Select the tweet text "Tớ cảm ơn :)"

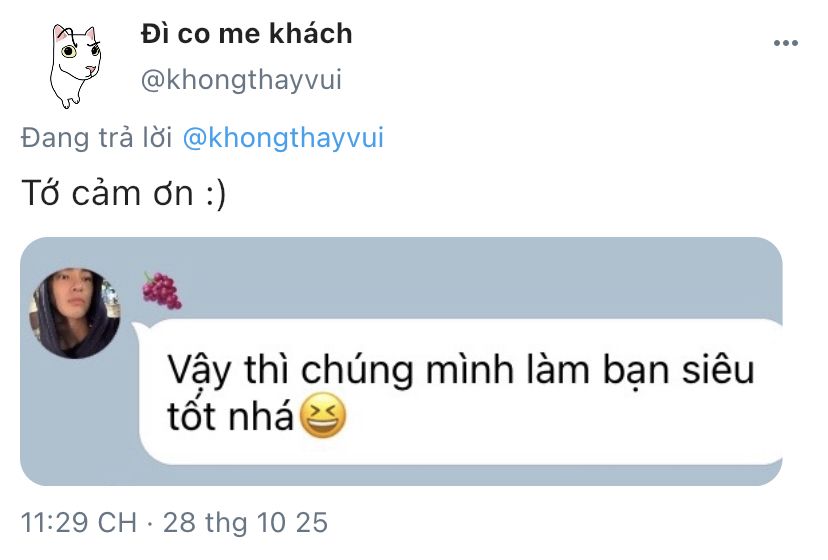point(124,193)
